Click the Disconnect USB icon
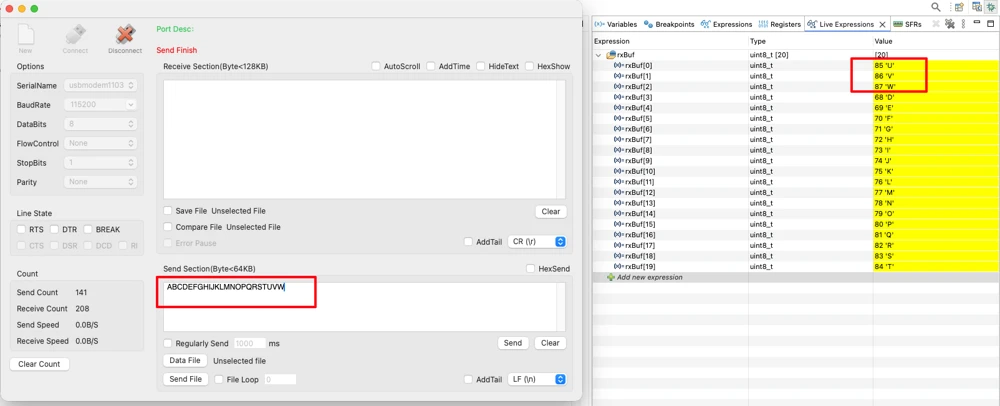The image size is (1000, 406). (x=125, y=36)
